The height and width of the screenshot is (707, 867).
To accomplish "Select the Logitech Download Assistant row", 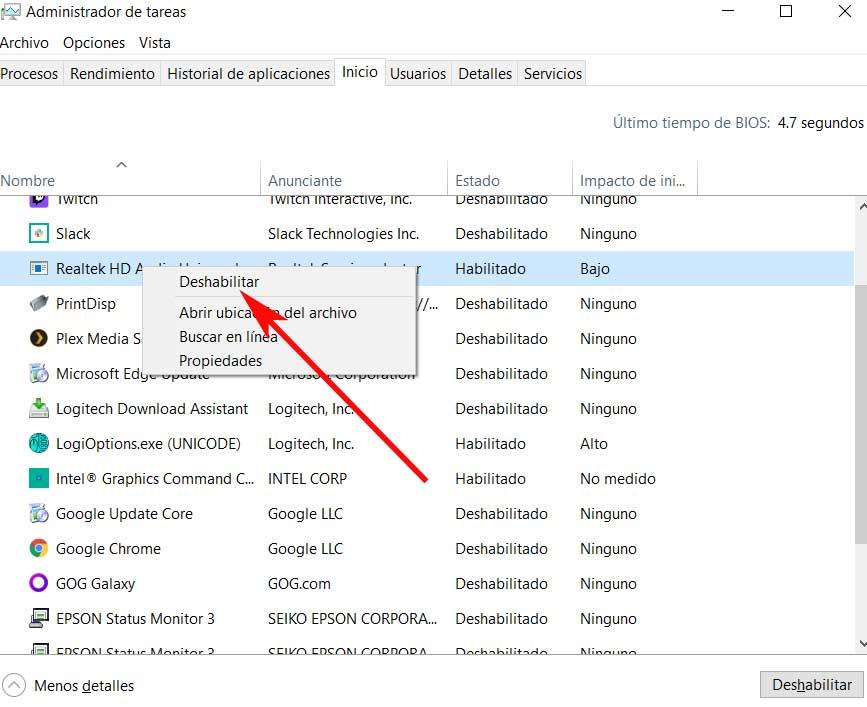I will coord(427,409).
